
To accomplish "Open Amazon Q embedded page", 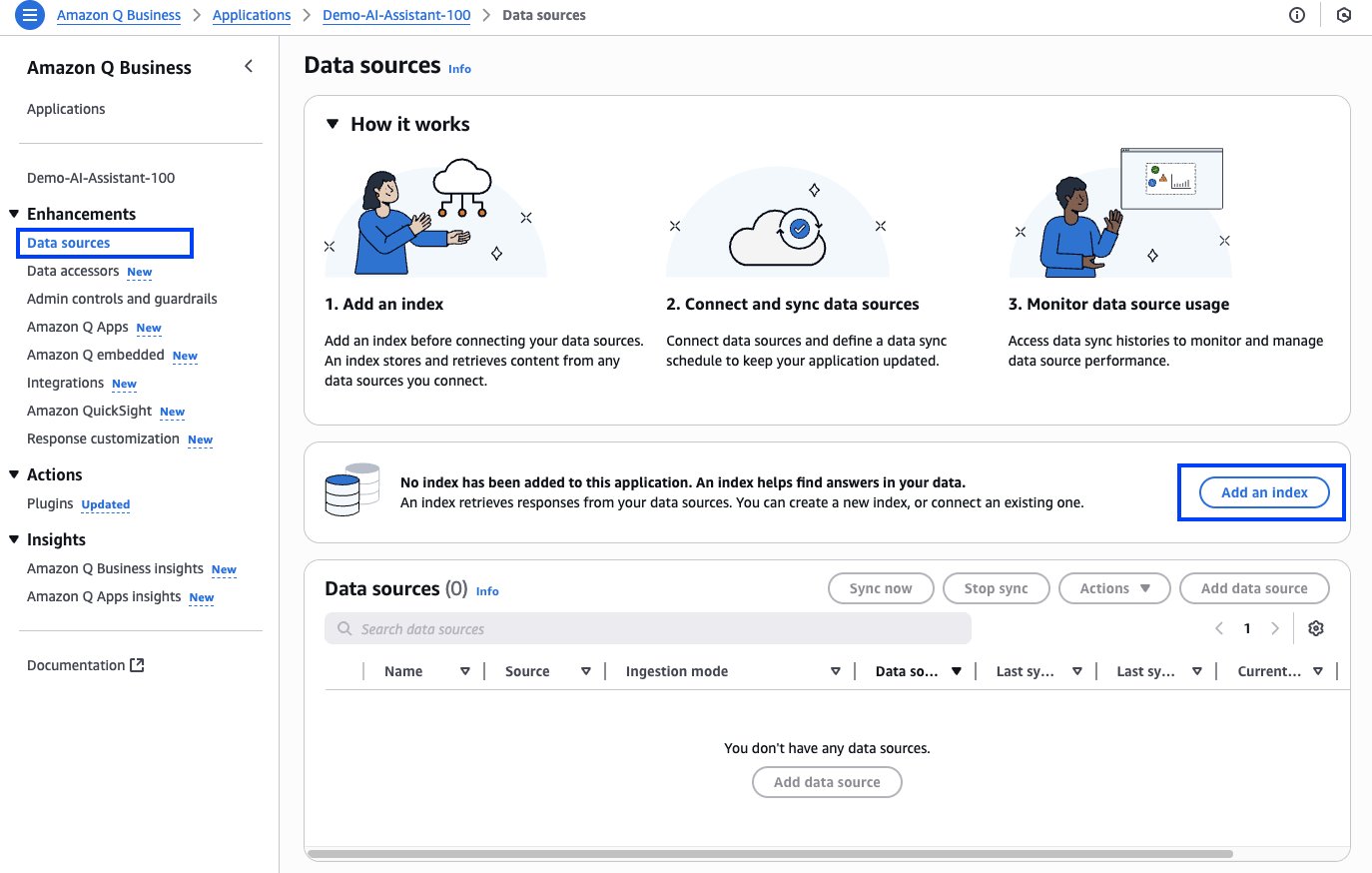I will point(96,355).
